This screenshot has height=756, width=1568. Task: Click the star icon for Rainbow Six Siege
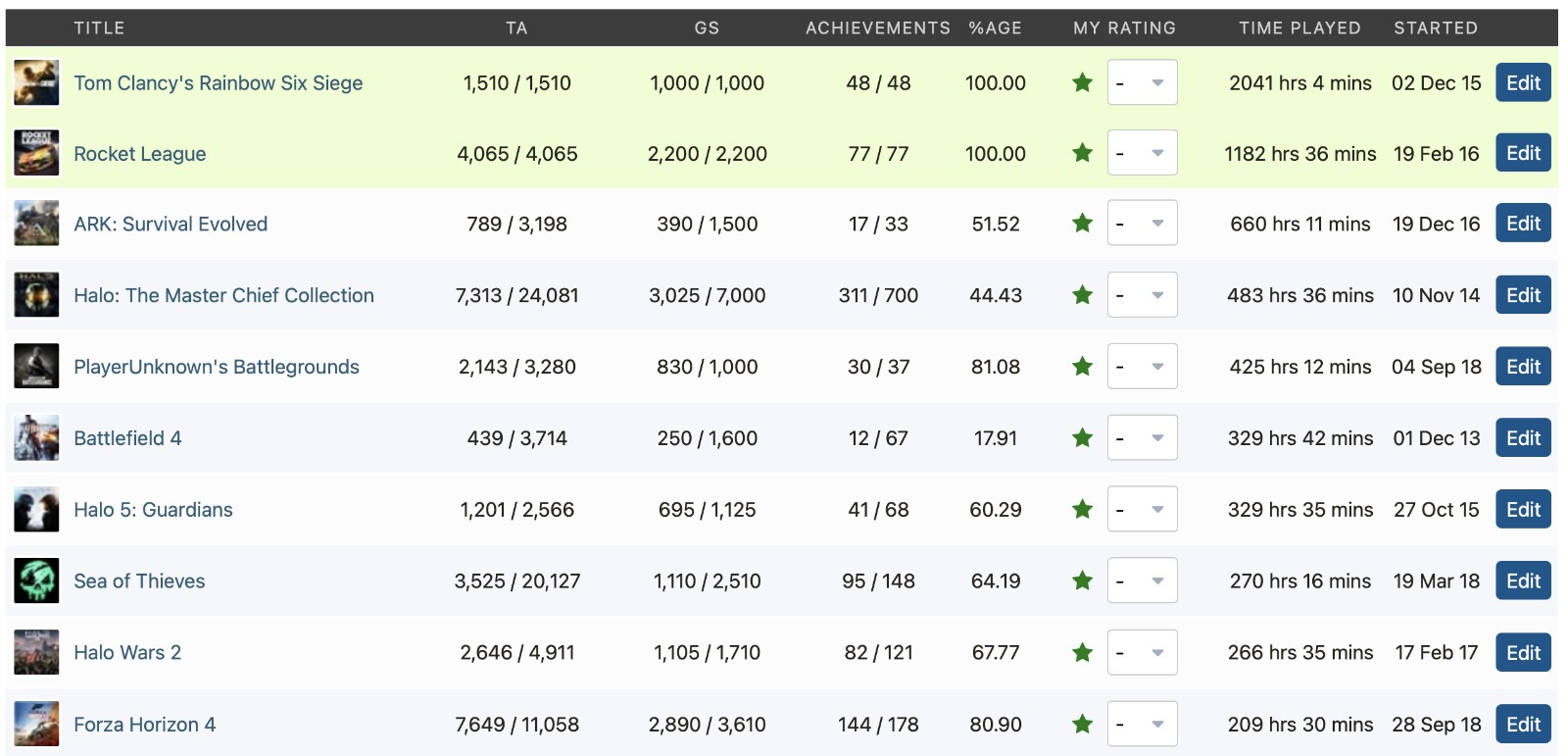1082,82
